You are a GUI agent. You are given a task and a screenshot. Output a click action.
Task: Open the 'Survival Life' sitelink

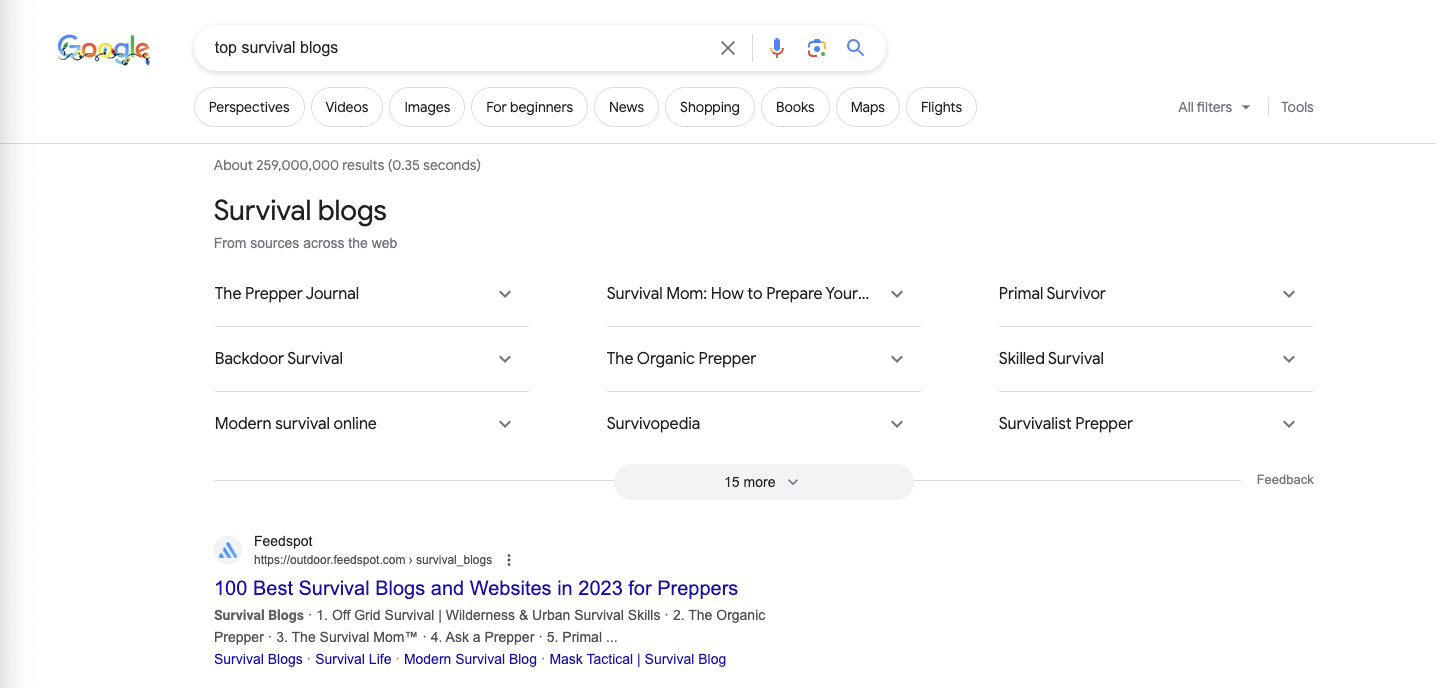pos(353,659)
